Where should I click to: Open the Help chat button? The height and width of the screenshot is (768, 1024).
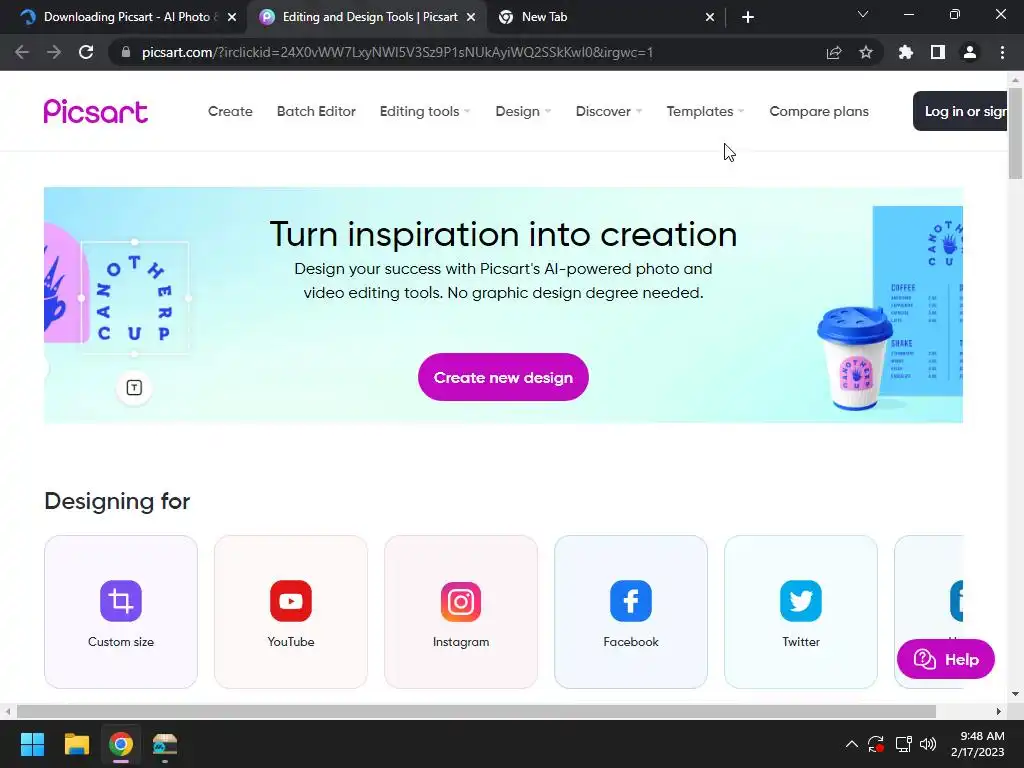point(946,659)
